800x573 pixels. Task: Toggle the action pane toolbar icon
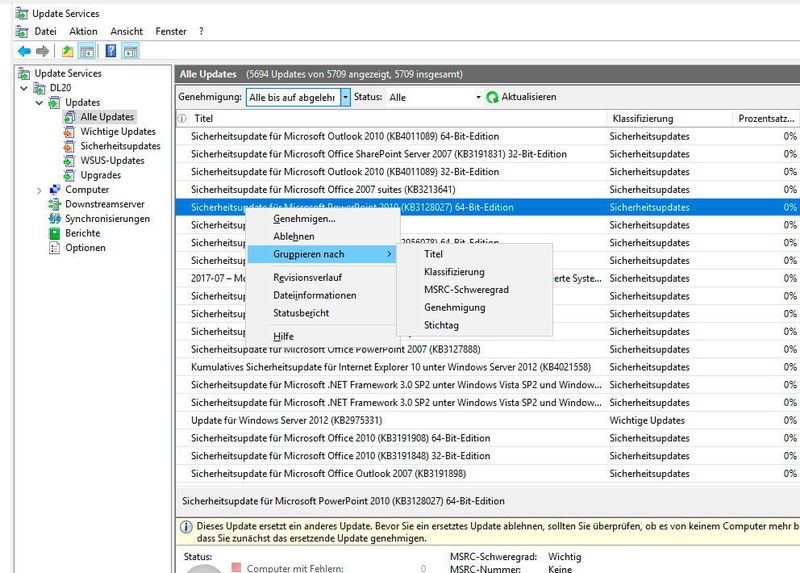(x=131, y=51)
